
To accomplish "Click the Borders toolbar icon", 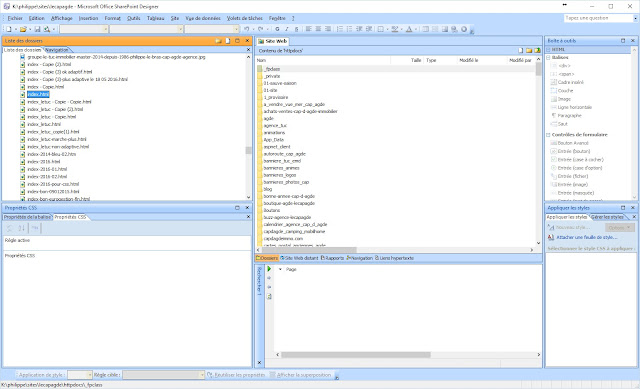I will tap(381, 29).
